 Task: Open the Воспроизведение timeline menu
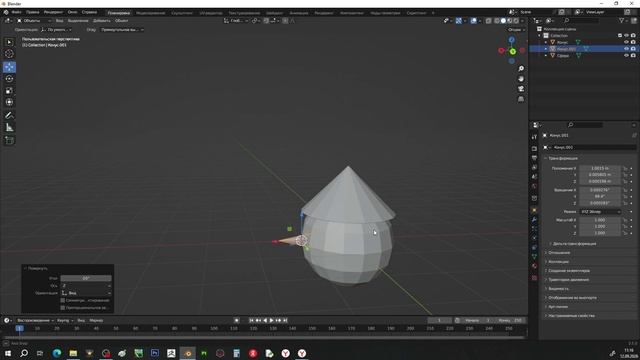point(35,320)
